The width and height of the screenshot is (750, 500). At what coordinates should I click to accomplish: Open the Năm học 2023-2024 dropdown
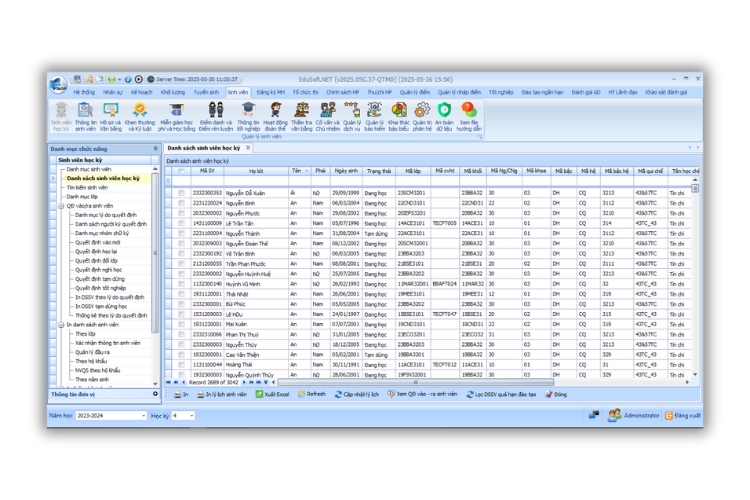point(142,415)
